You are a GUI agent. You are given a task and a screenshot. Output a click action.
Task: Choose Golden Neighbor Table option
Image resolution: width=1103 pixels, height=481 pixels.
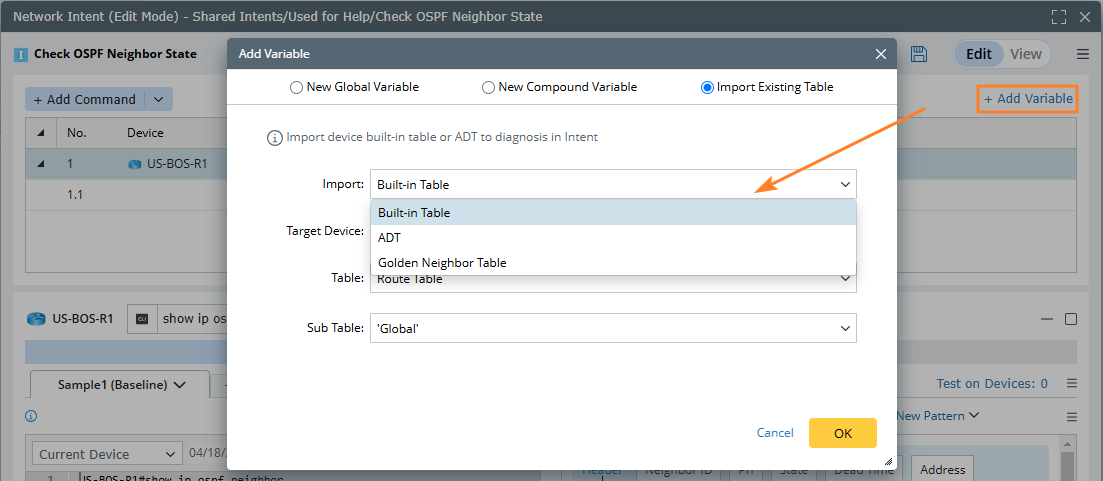pyautogui.click(x=442, y=263)
